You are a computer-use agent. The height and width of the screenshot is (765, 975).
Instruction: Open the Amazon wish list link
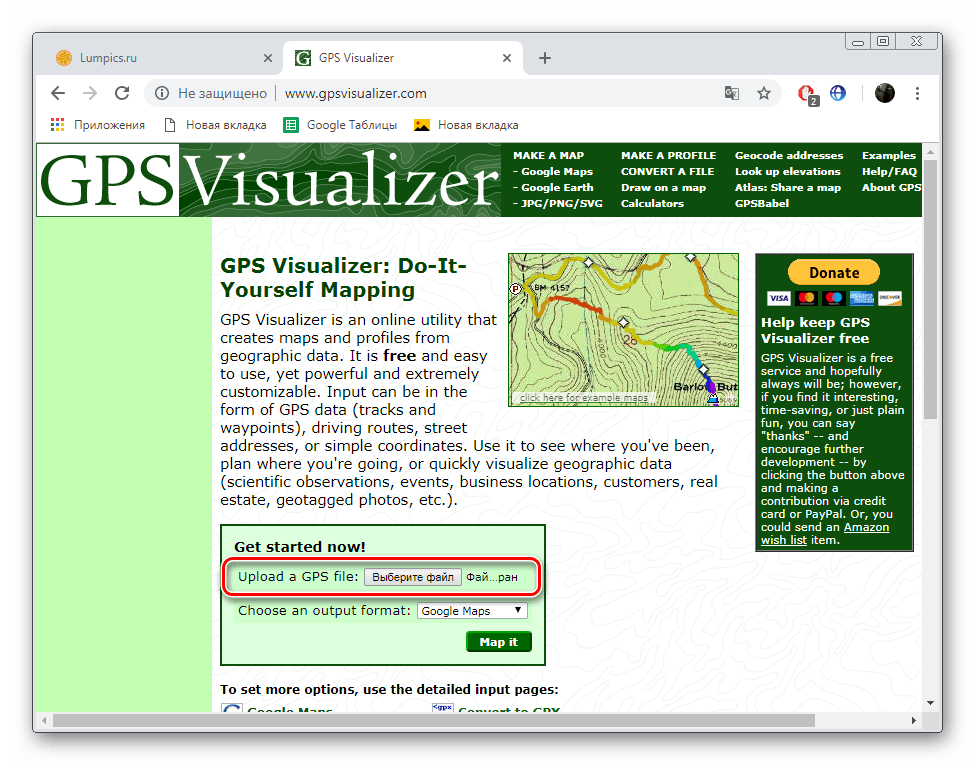point(825,534)
